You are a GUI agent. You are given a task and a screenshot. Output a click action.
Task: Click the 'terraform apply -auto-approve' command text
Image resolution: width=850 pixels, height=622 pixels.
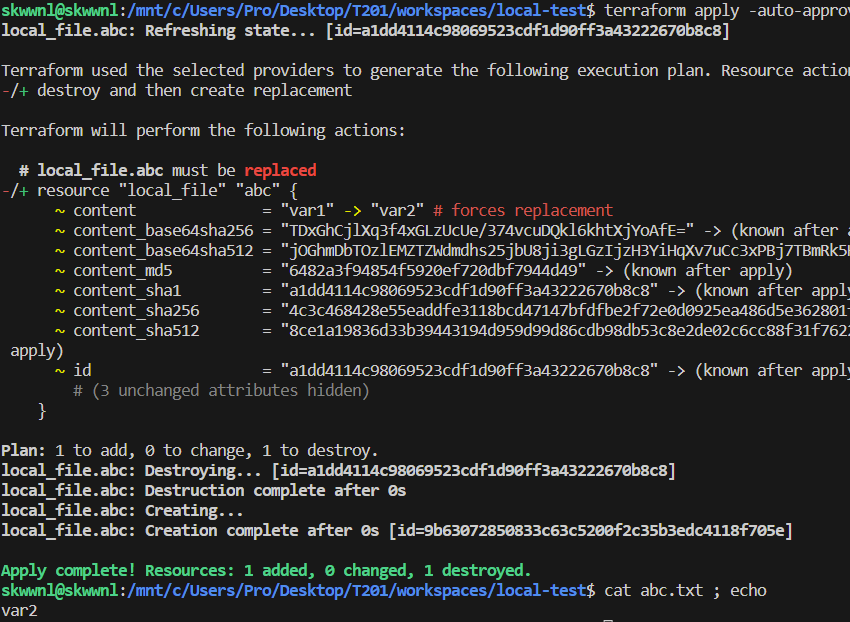727,11
